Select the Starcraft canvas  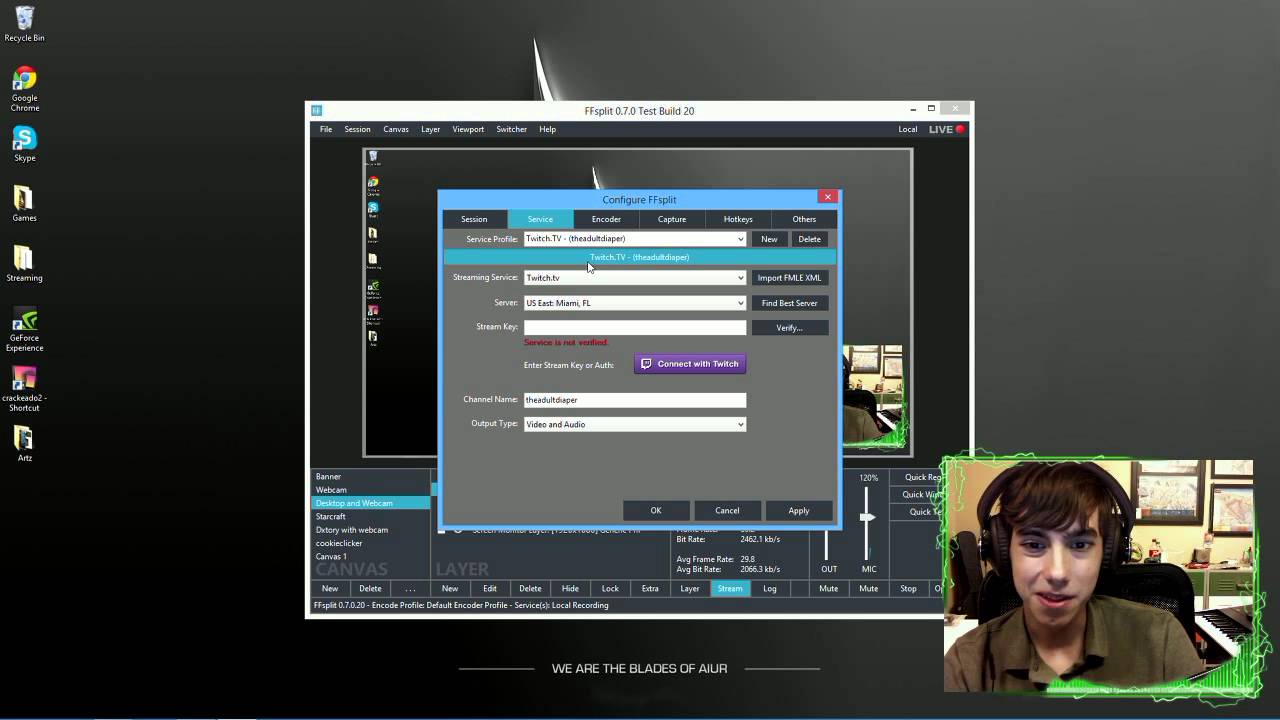[x=372, y=516]
